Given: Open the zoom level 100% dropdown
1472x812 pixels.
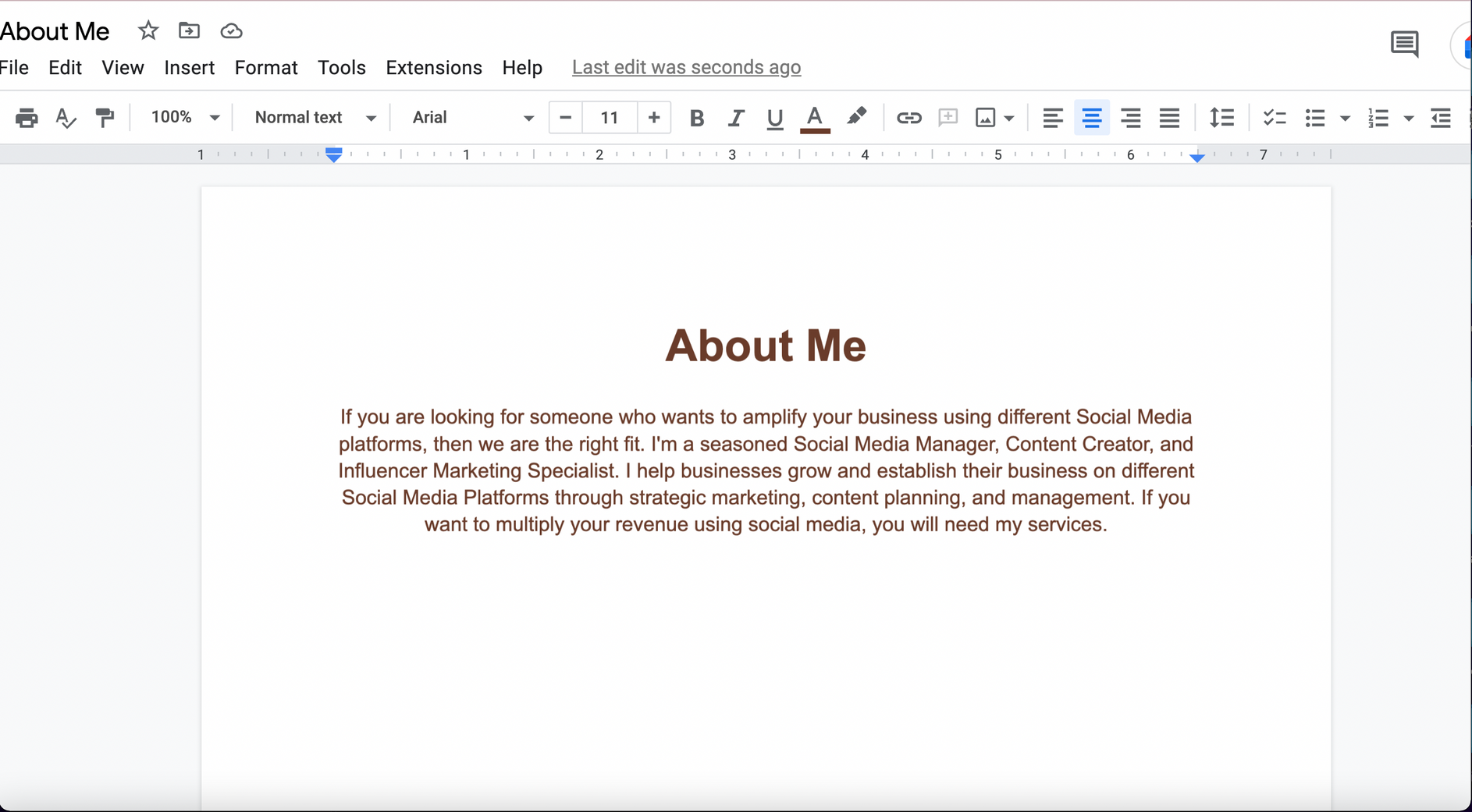Looking at the screenshot, I should 185,118.
